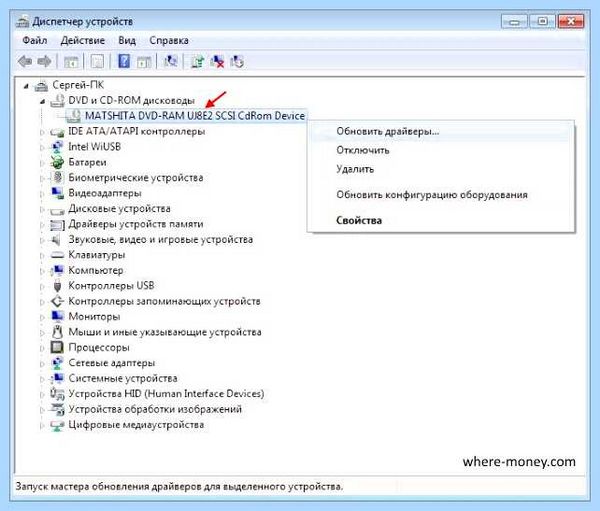Select the Дисковые устройства label

[x=119, y=209]
